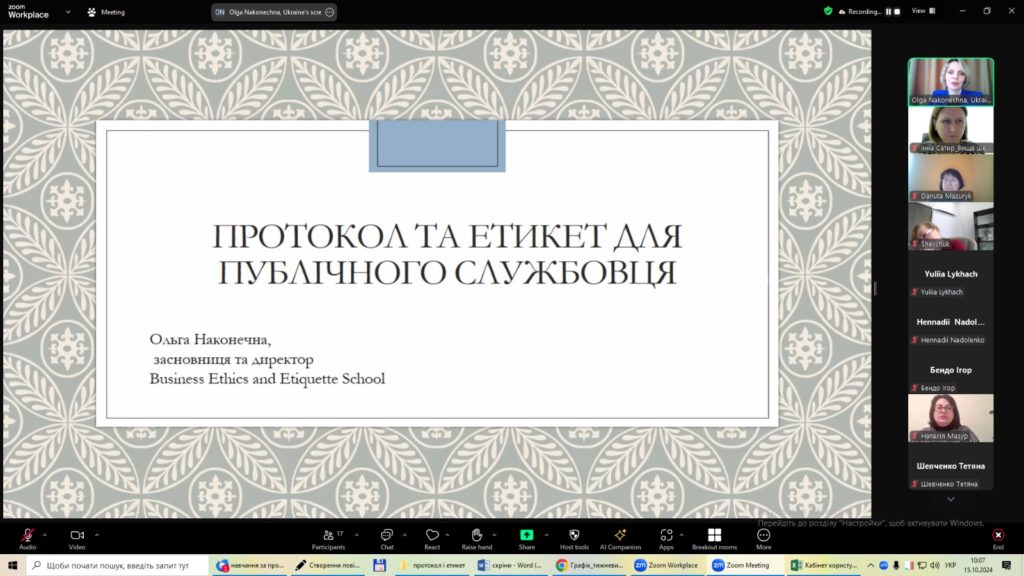Expand the Participants options caret
Image resolution: width=1024 pixels, height=576 pixels.
[357, 535]
